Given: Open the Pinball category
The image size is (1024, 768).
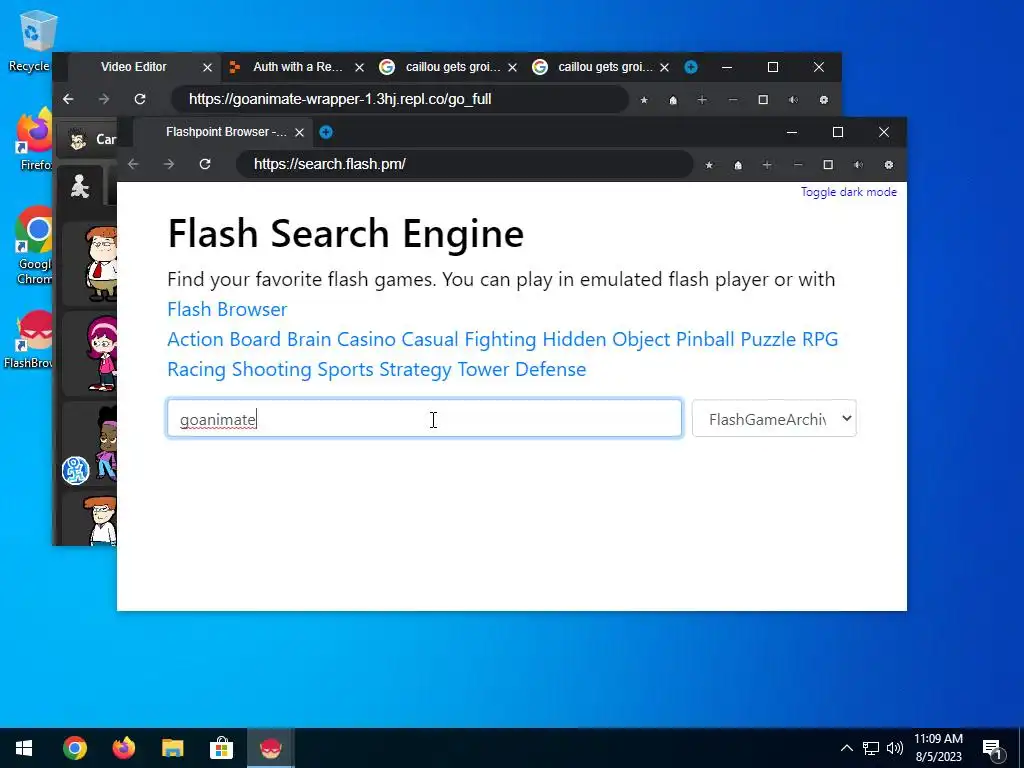Looking at the screenshot, I should coord(705,340).
